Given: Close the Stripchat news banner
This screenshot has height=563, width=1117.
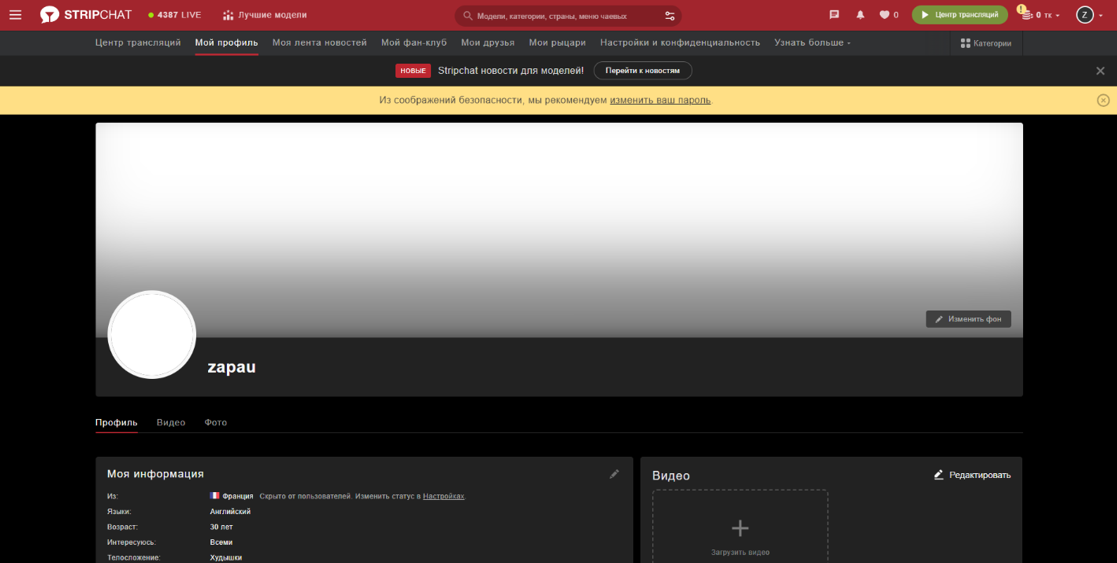Looking at the screenshot, I should click(x=1101, y=71).
